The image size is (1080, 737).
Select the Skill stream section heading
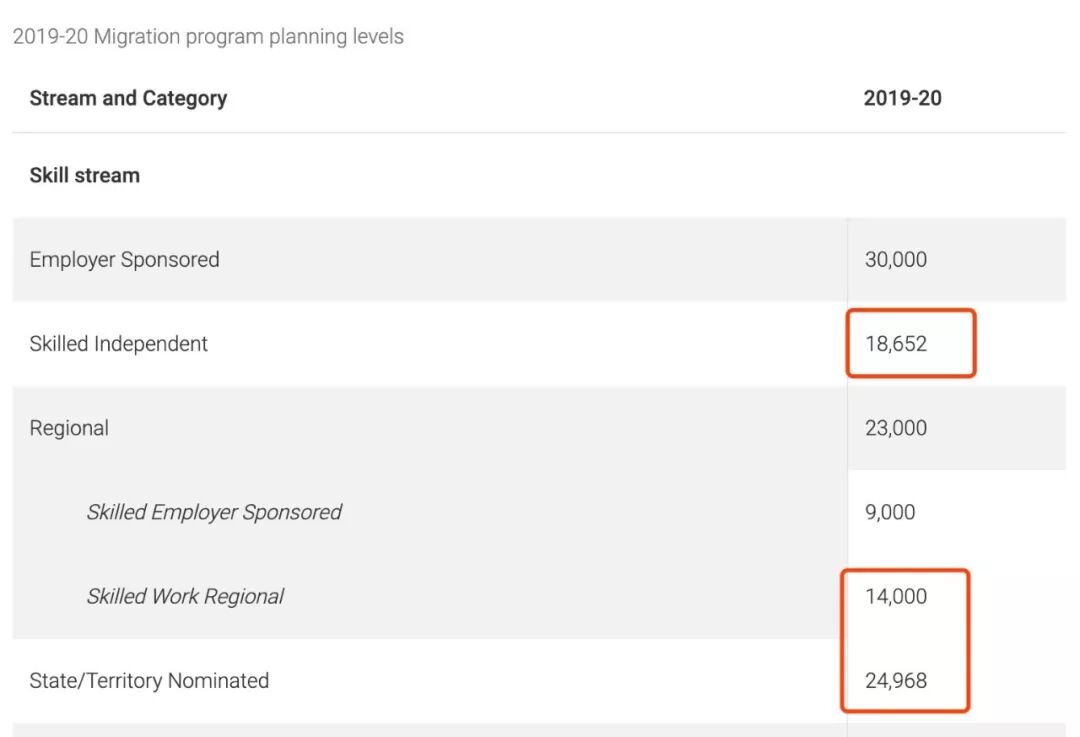85,175
